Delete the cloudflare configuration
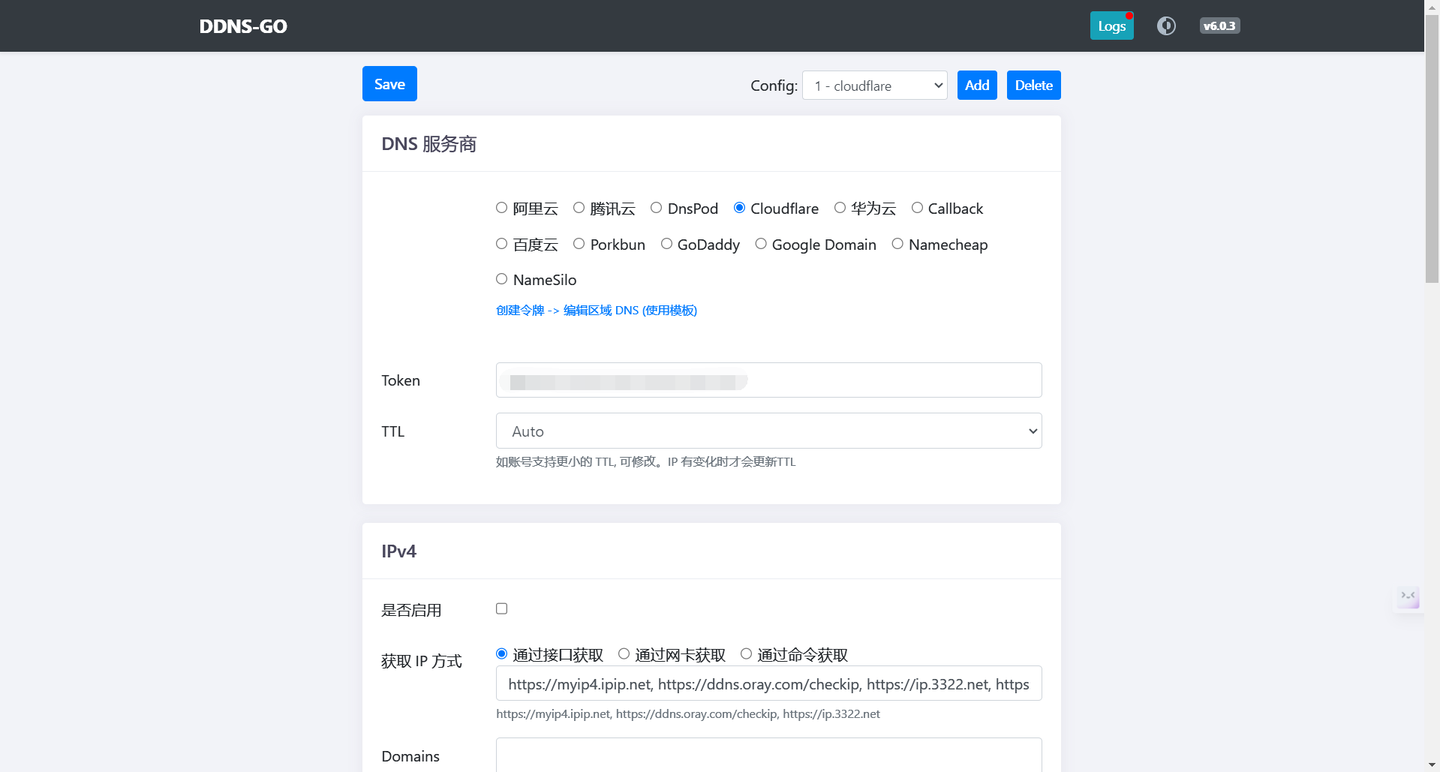The image size is (1440, 772). tap(1033, 85)
